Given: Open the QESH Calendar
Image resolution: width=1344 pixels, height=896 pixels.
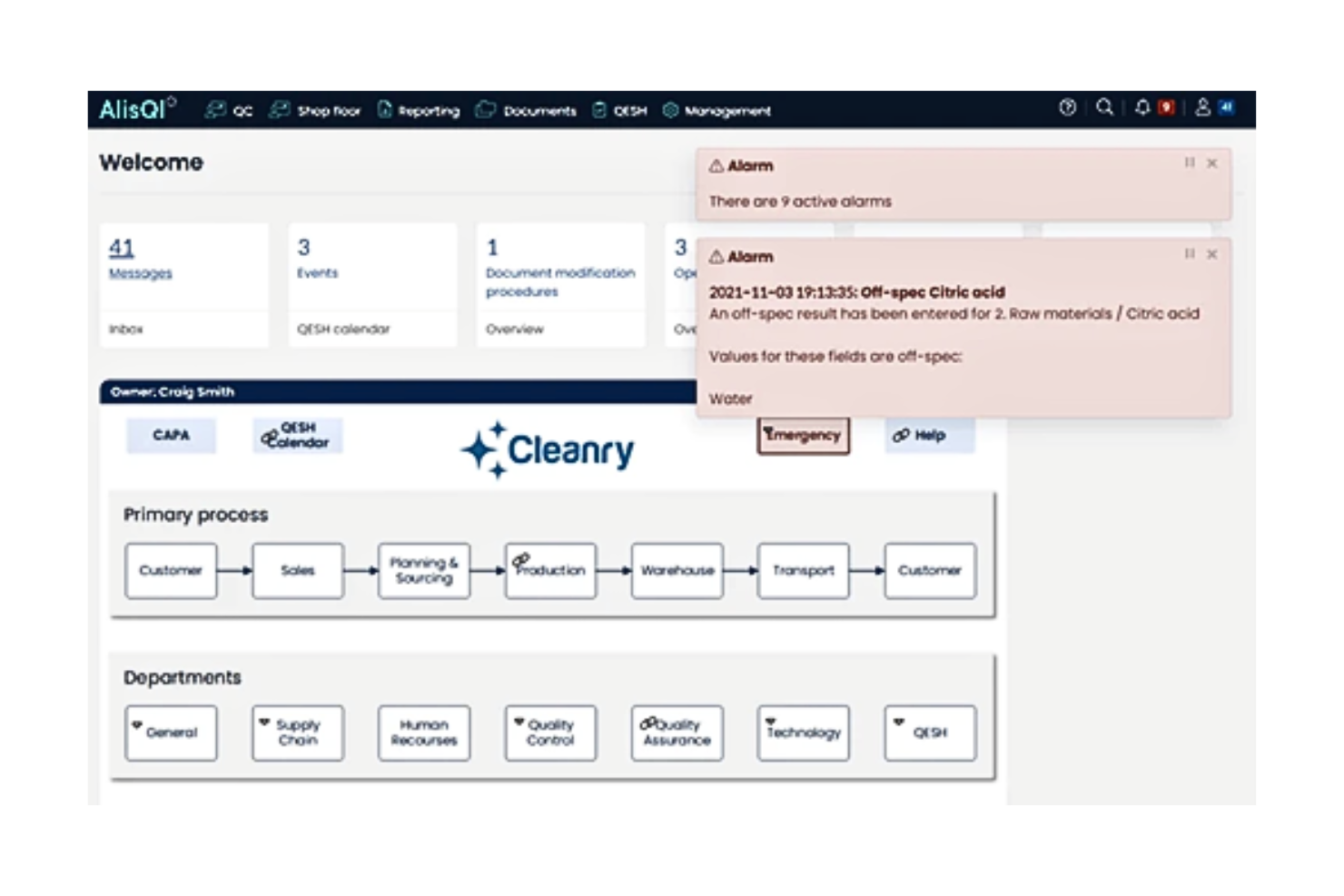Looking at the screenshot, I should [x=297, y=436].
